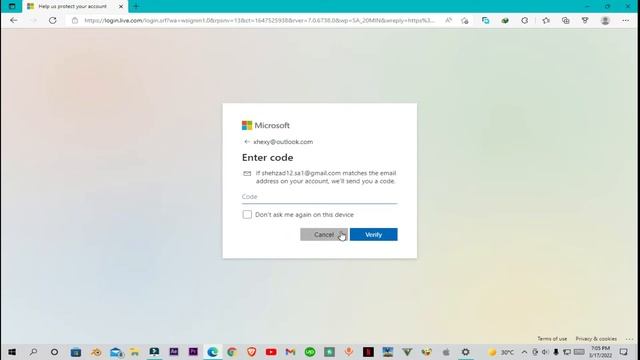Open Terms of use link

[x=552, y=339]
